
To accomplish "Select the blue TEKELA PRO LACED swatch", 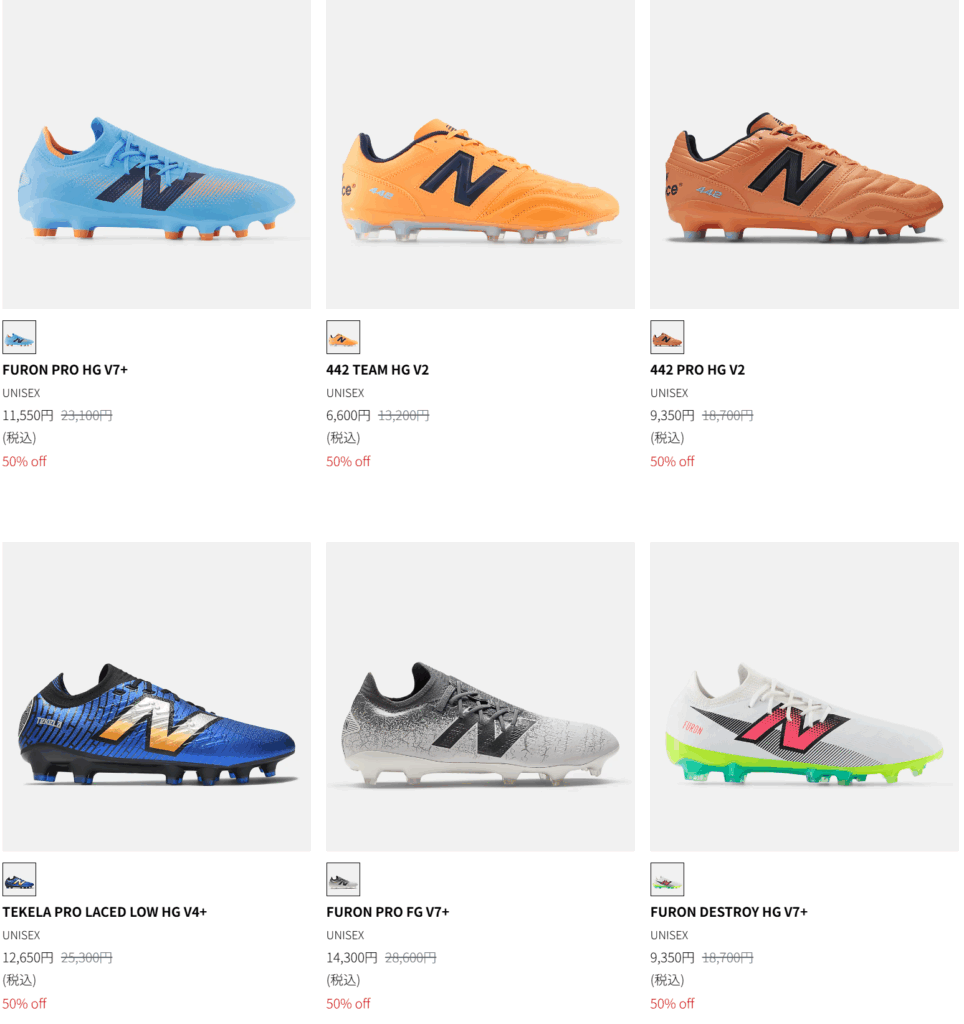I will pos(19,879).
